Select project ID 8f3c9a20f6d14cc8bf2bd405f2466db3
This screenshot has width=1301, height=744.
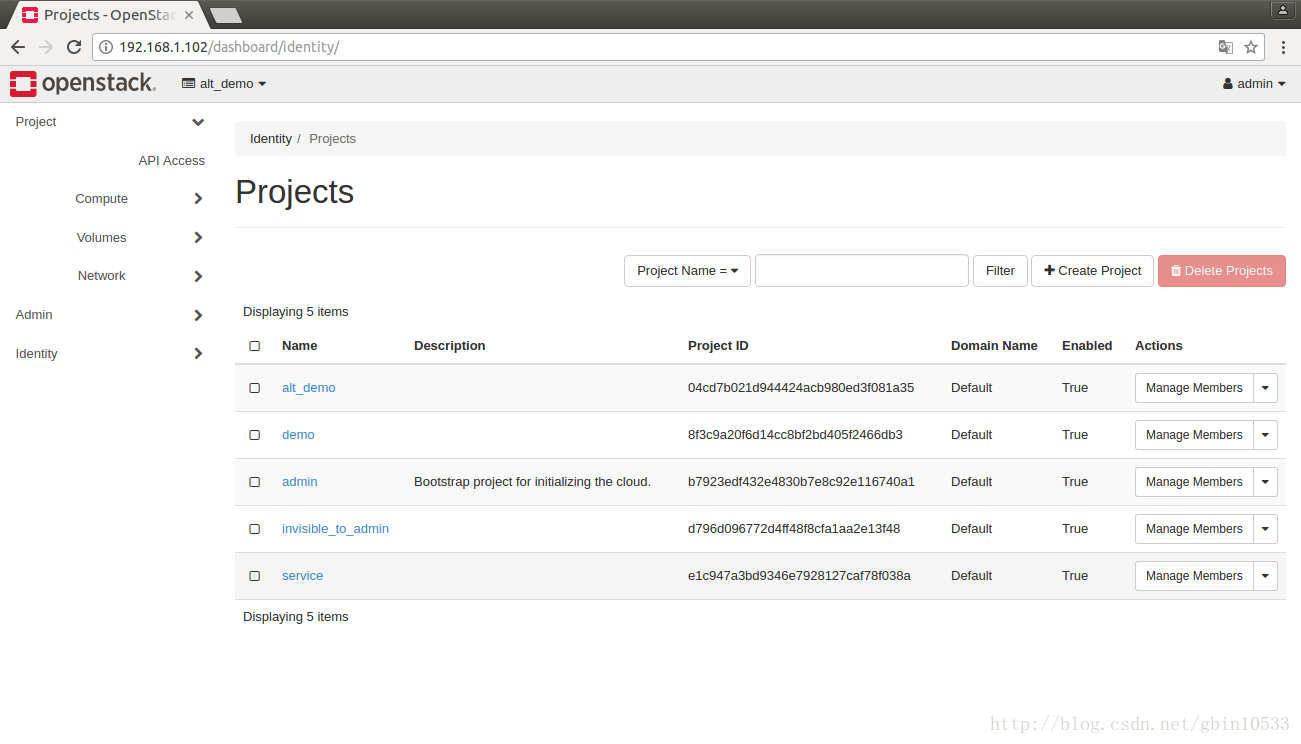(x=795, y=435)
